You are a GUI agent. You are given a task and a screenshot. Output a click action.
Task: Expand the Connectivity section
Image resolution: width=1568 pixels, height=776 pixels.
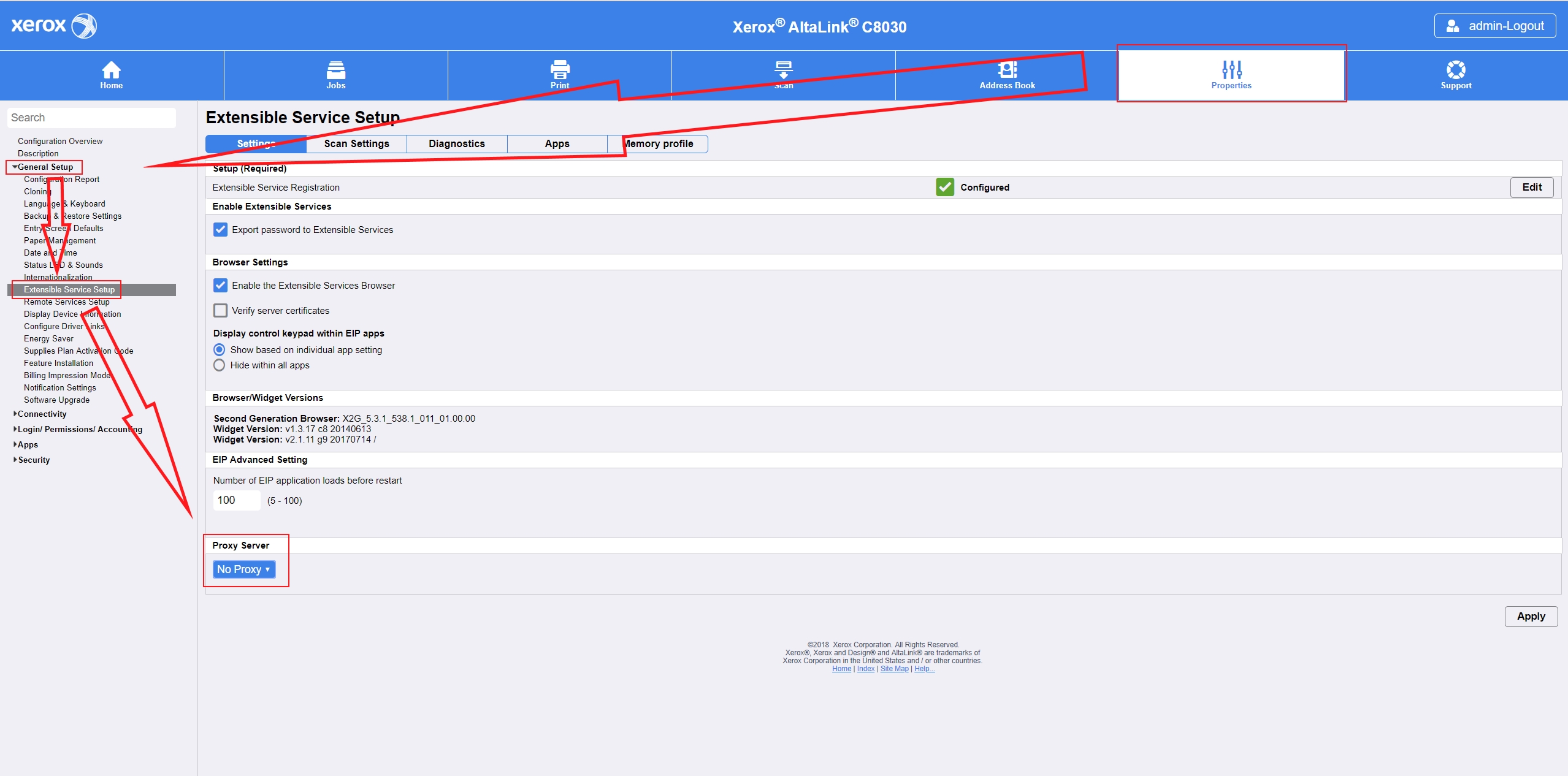[x=40, y=414]
